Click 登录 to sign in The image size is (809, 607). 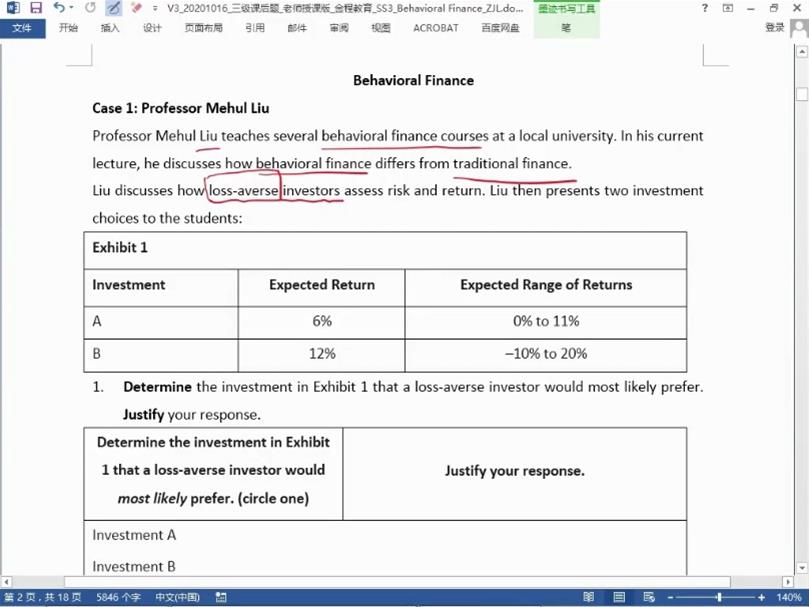coord(775,27)
